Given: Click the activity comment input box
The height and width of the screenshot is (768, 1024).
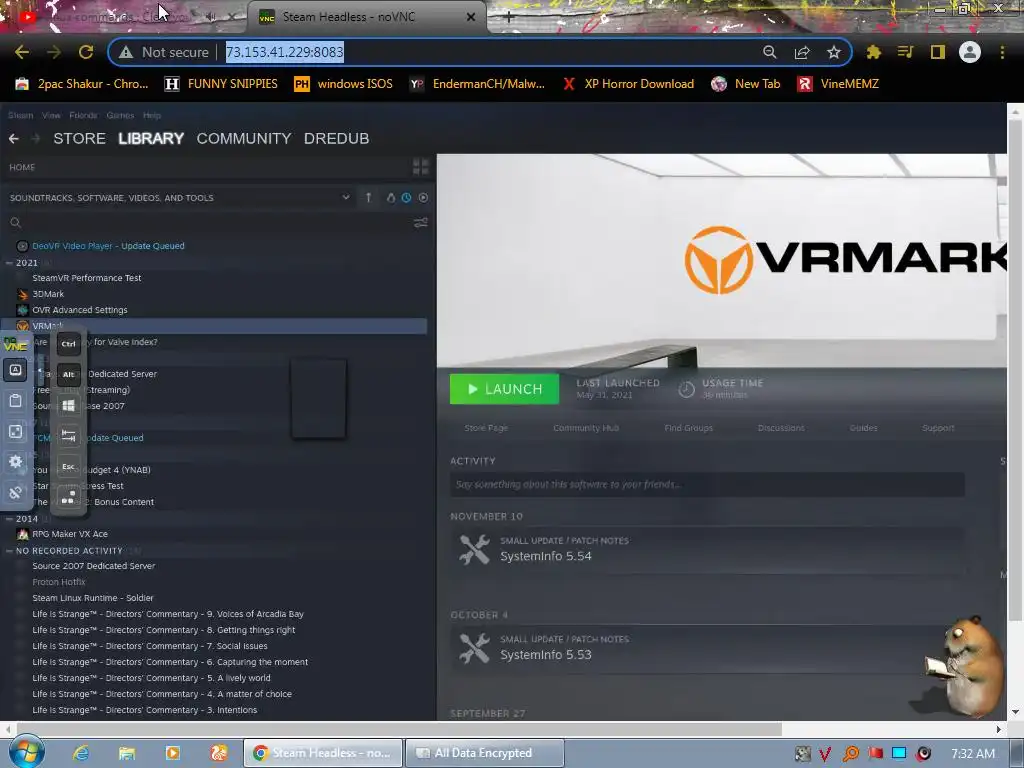Looking at the screenshot, I should tap(707, 485).
